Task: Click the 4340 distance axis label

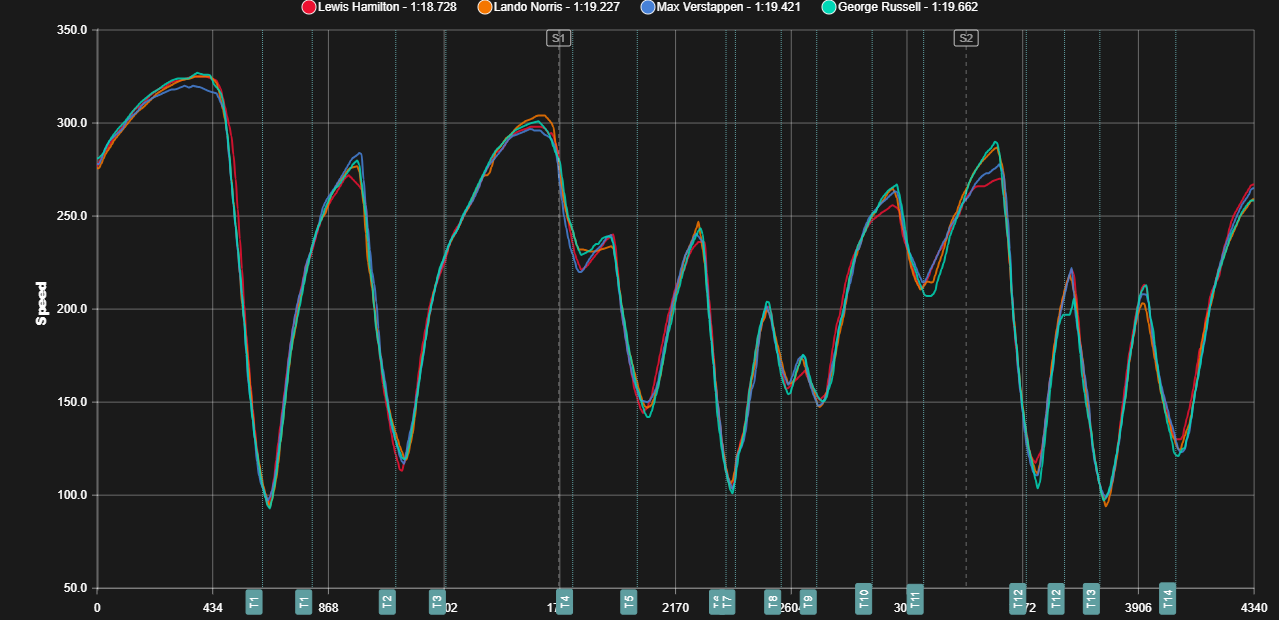Action: pos(1254,607)
